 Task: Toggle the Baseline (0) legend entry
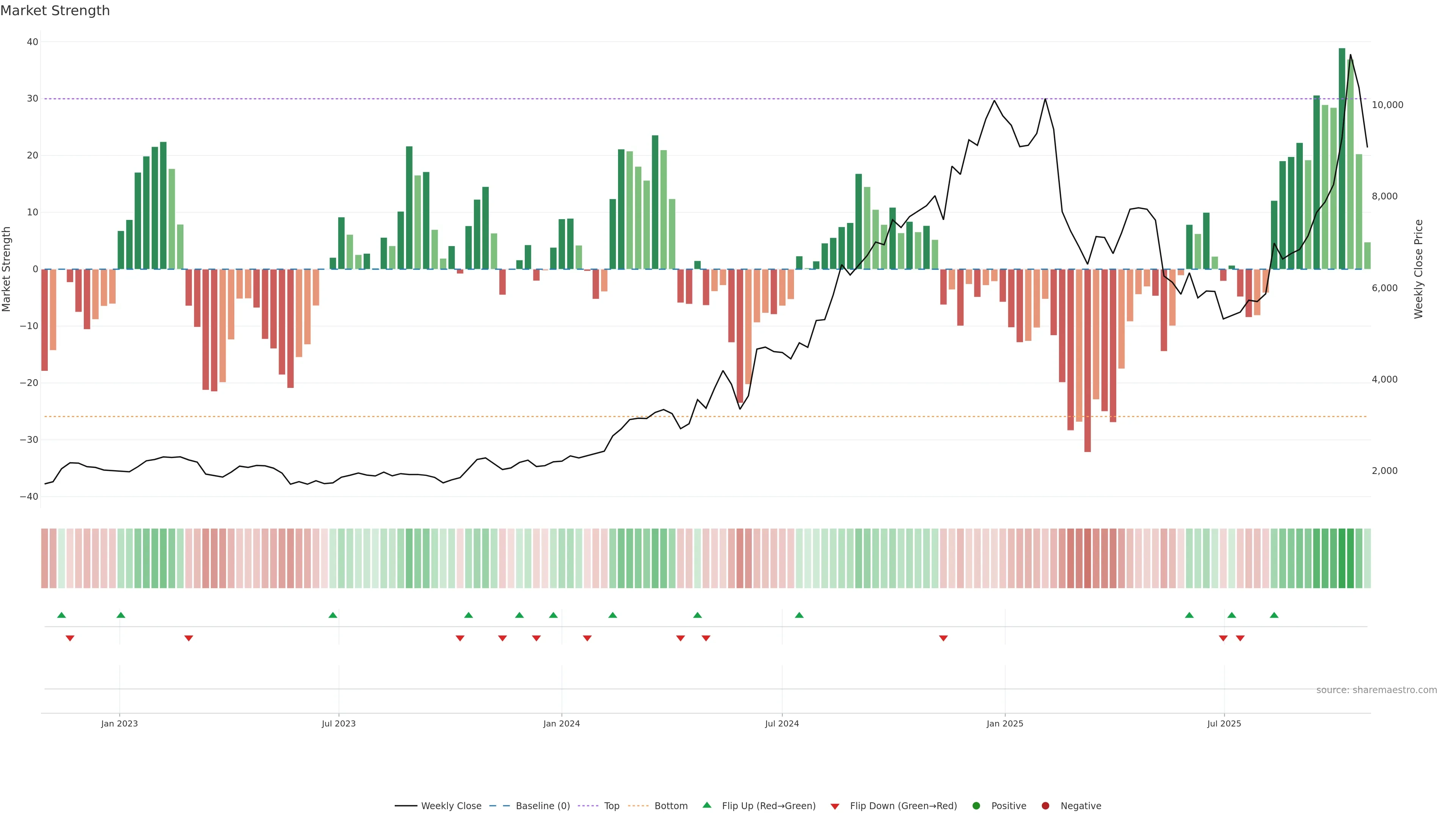point(543,806)
